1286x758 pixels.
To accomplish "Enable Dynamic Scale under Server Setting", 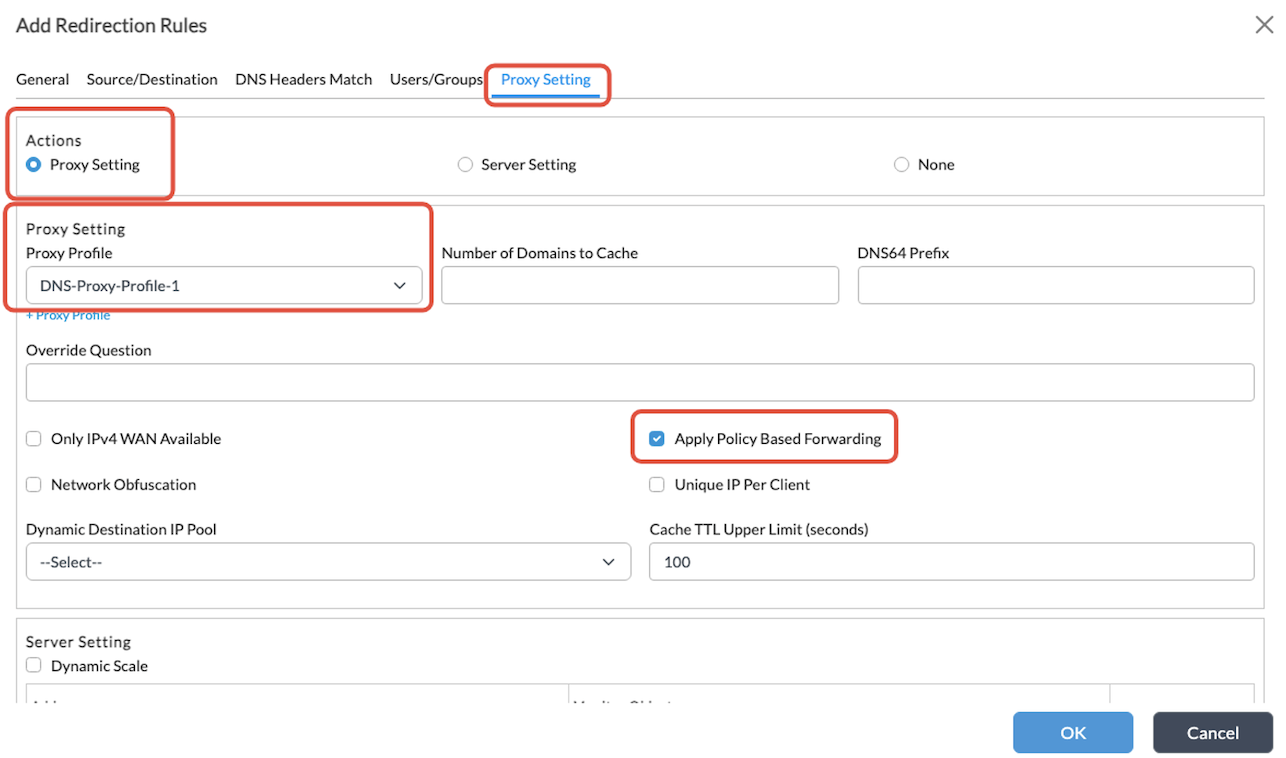I will [34, 666].
